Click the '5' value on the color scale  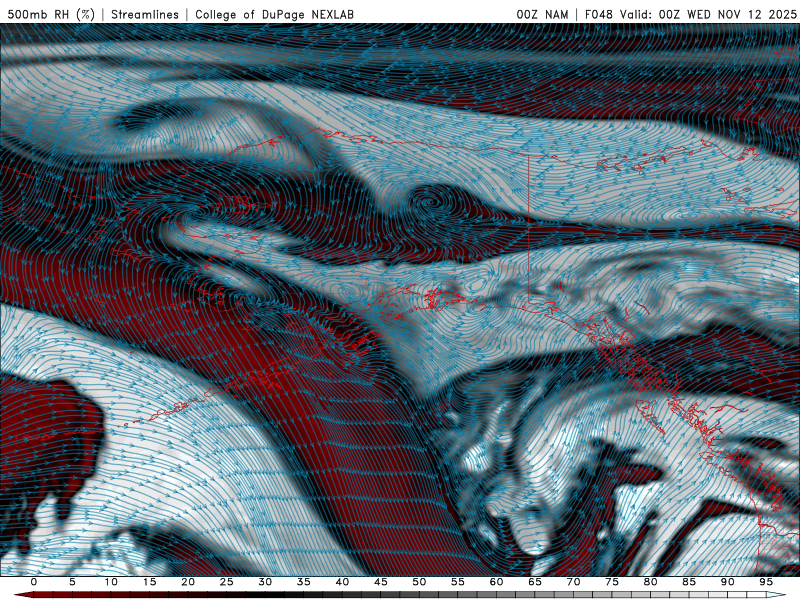coord(72,582)
